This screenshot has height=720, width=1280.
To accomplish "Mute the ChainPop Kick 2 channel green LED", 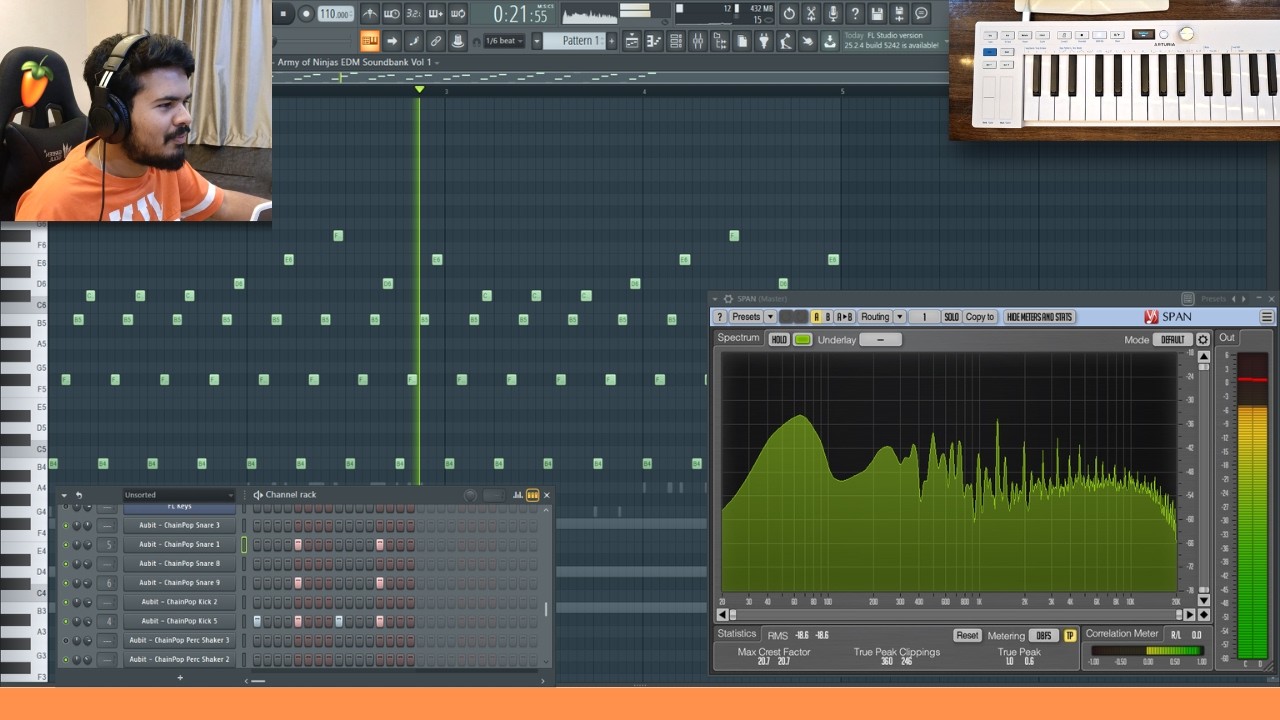I will pos(66,602).
